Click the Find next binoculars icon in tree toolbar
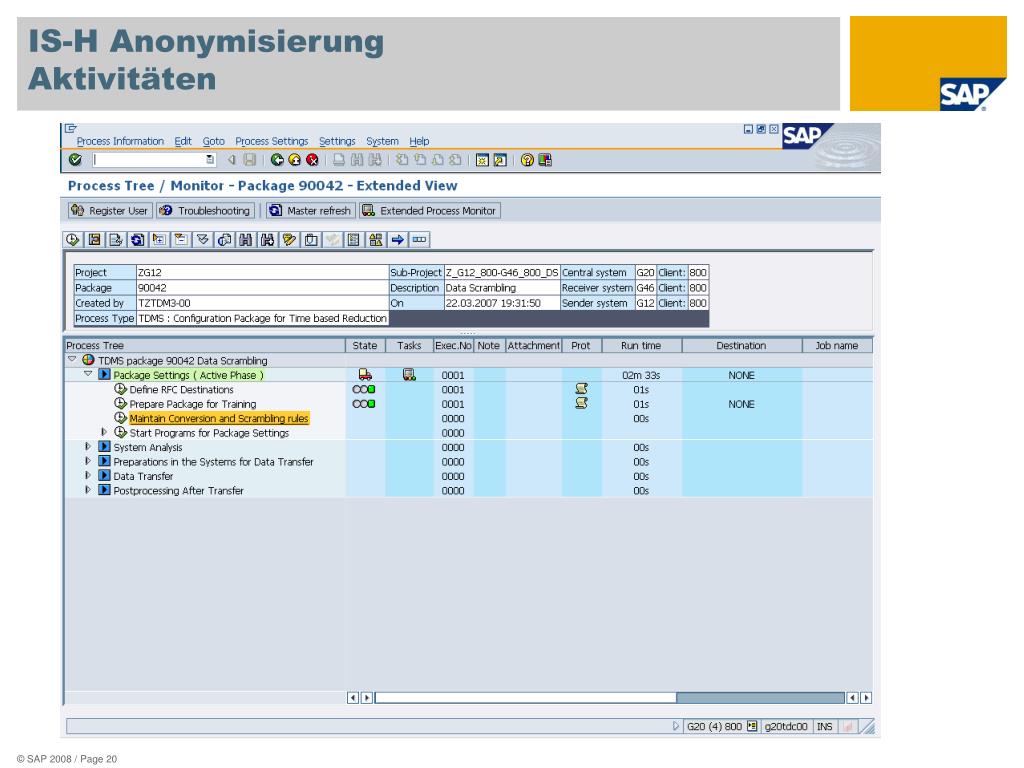This screenshot has height=768, width=1024. pos(268,240)
